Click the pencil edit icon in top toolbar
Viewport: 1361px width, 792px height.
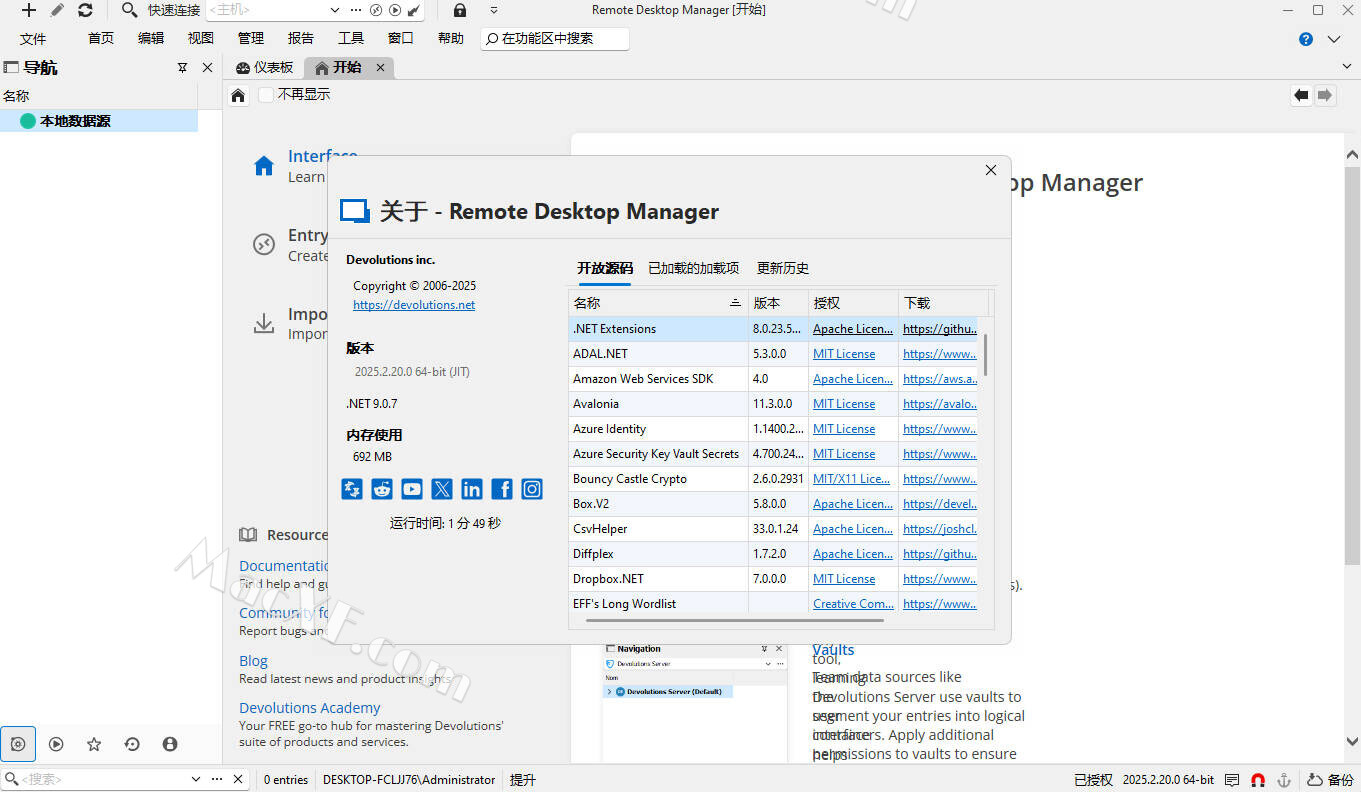click(57, 10)
